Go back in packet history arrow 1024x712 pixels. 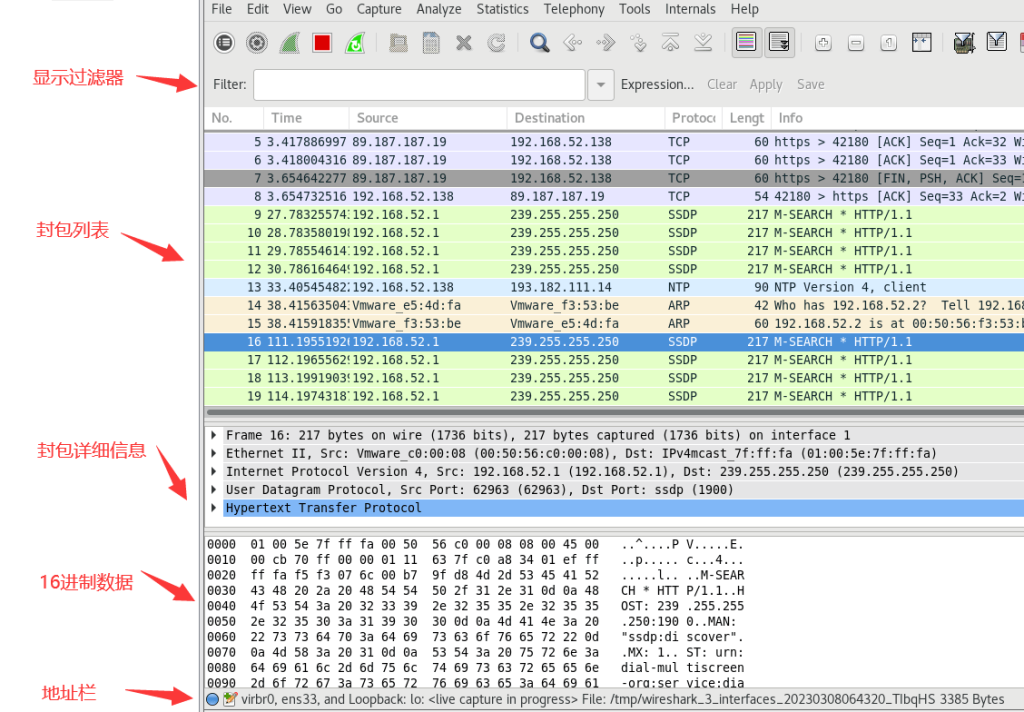point(573,43)
